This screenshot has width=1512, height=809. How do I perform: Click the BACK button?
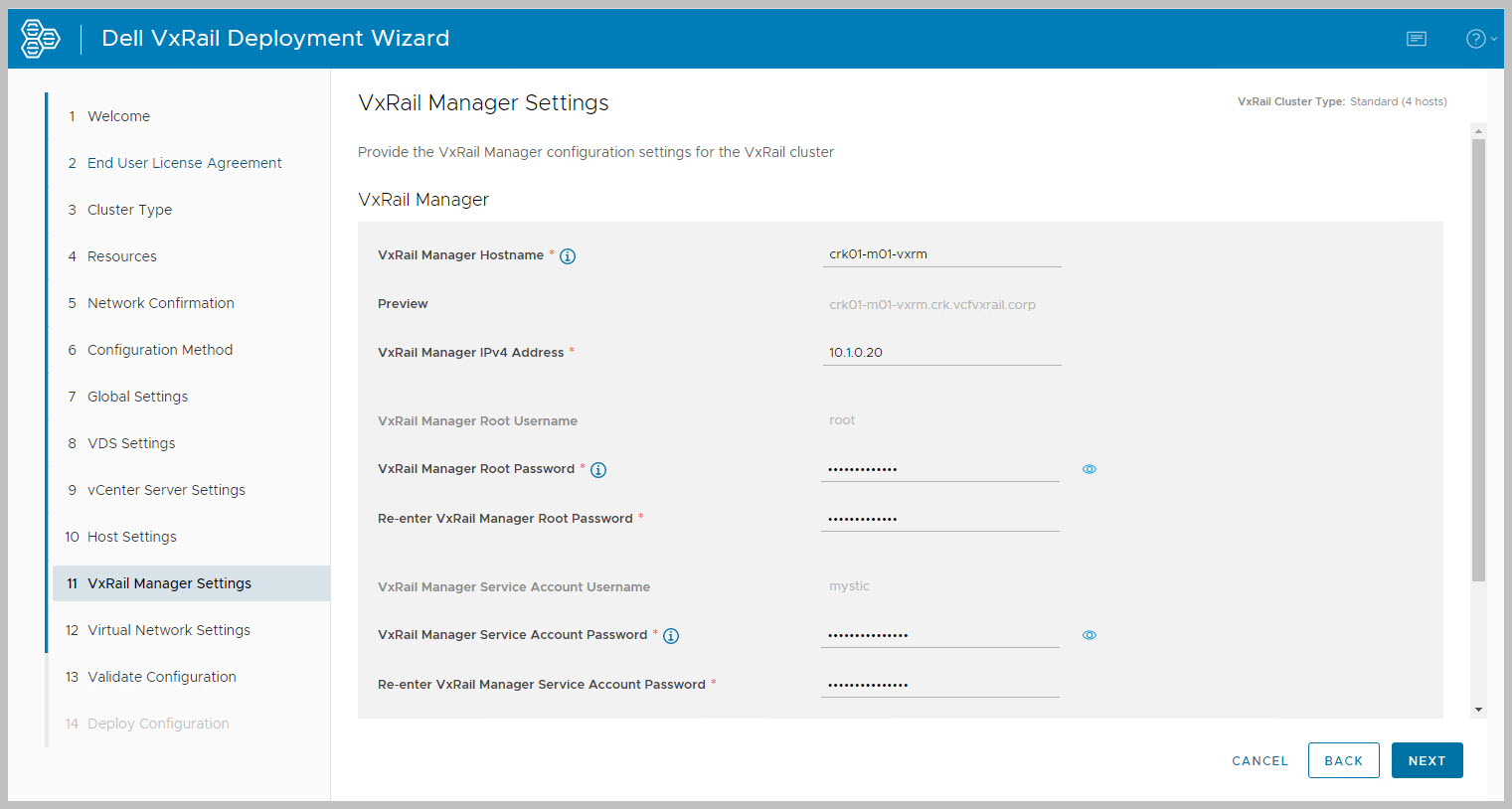tap(1343, 760)
